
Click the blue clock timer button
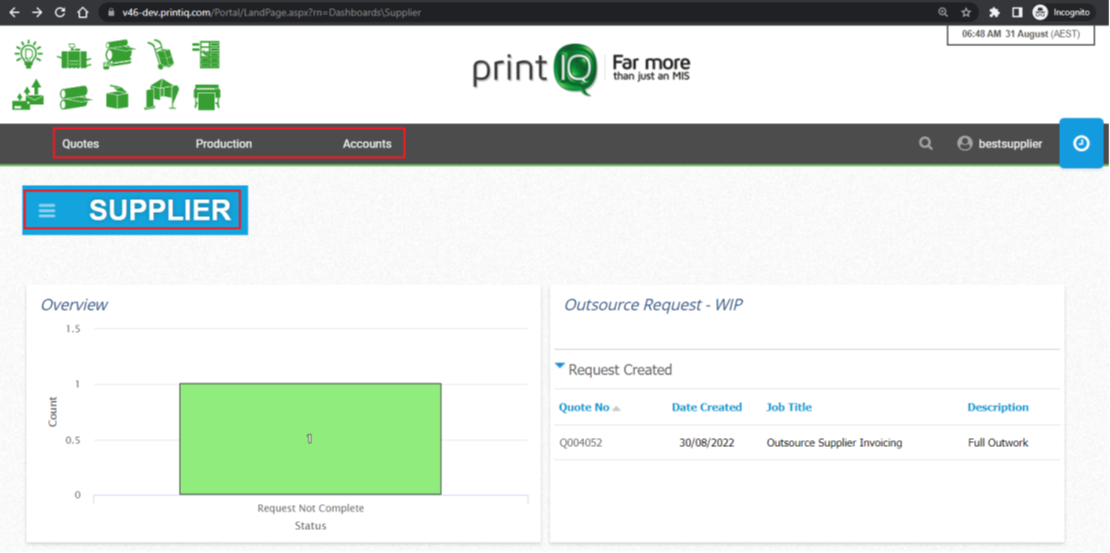[x=1081, y=143]
